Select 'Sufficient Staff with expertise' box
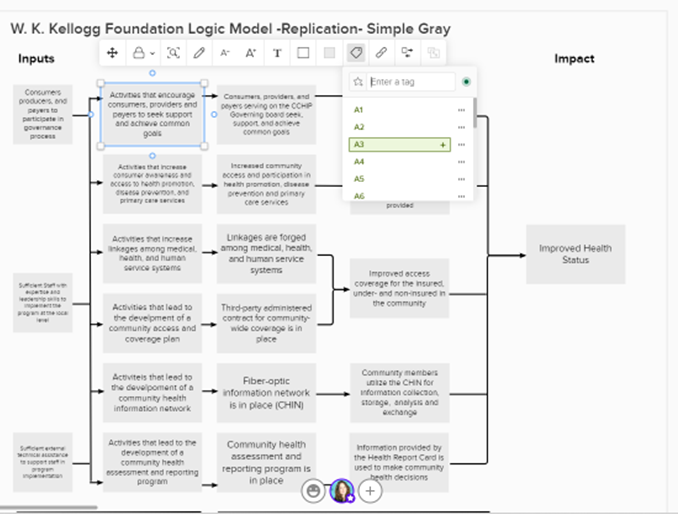The image size is (678, 514). pos(43,303)
